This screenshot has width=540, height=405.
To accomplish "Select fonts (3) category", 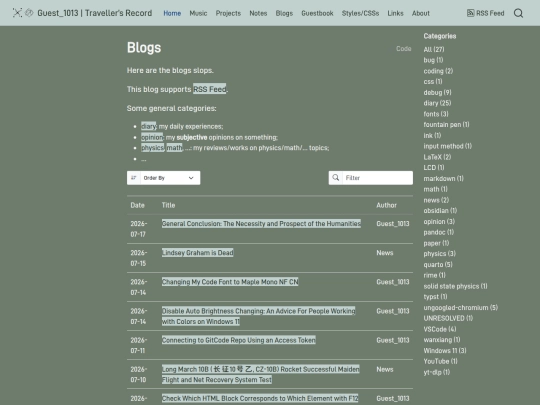I will point(436,114).
